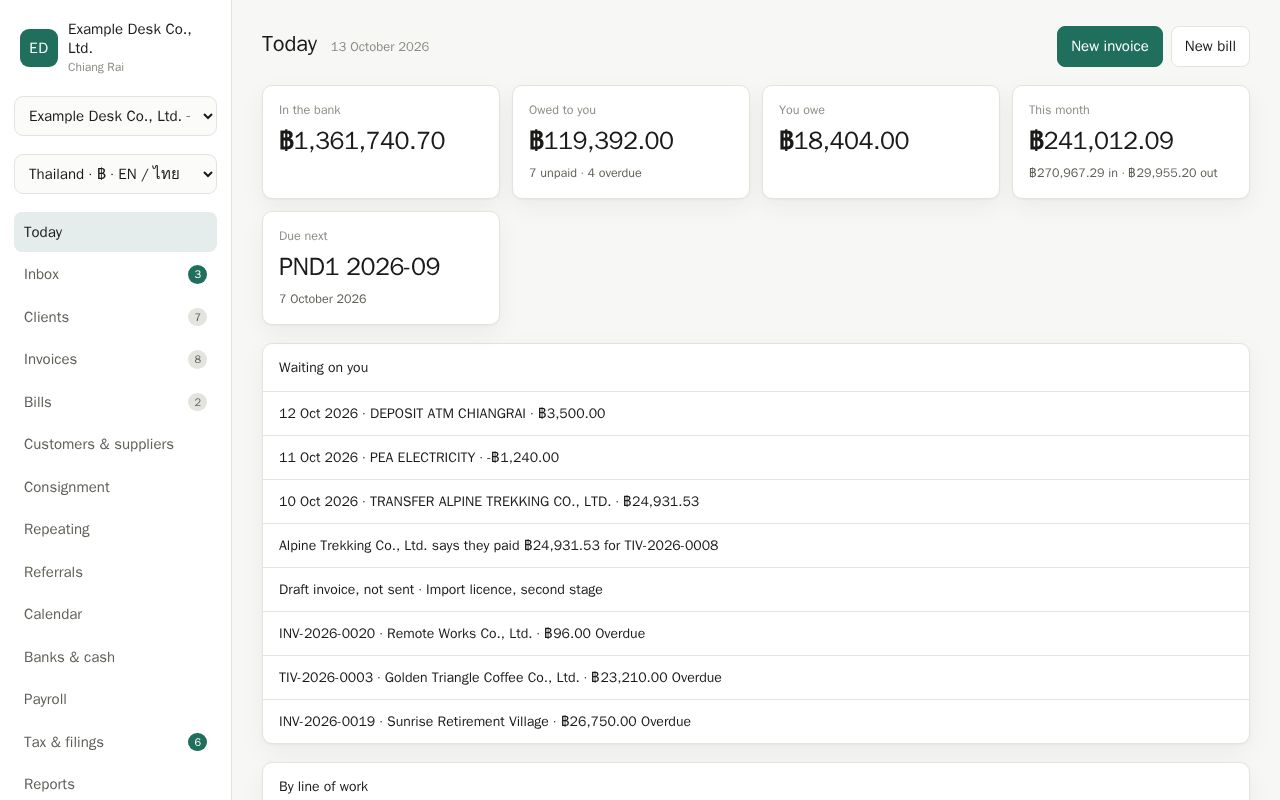The height and width of the screenshot is (800, 1280).
Task: Open the Owed to you card
Action: [631, 142]
